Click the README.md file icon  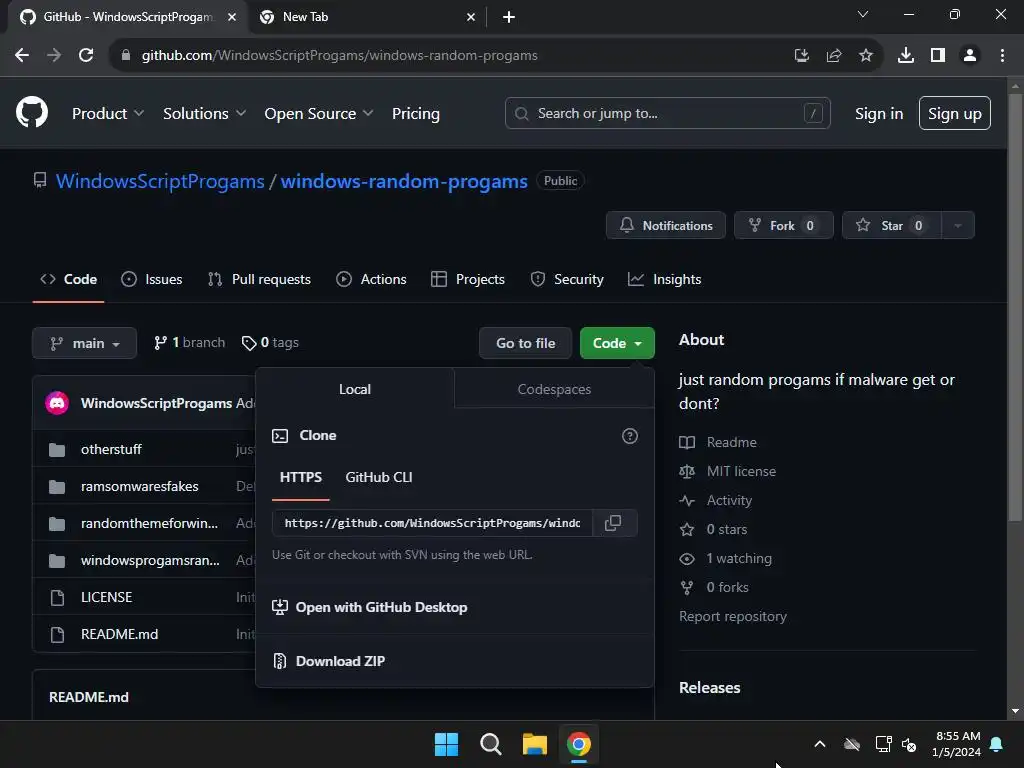[x=57, y=635]
